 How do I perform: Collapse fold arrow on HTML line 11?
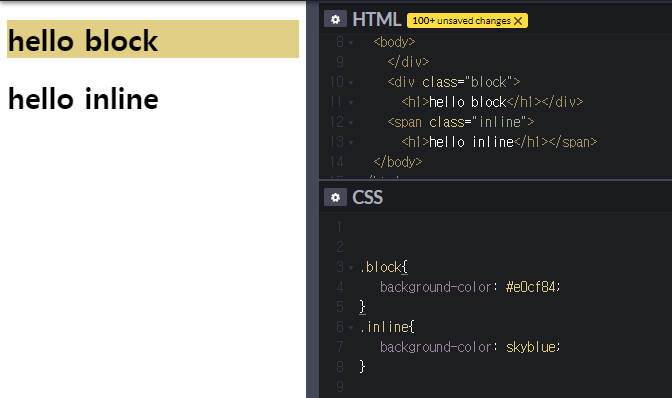(351, 103)
